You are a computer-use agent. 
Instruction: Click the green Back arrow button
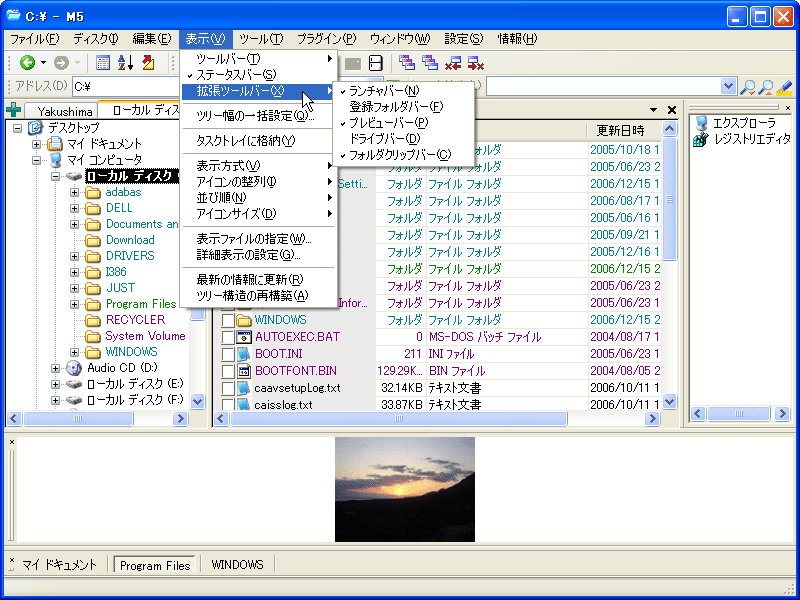(x=27, y=63)
